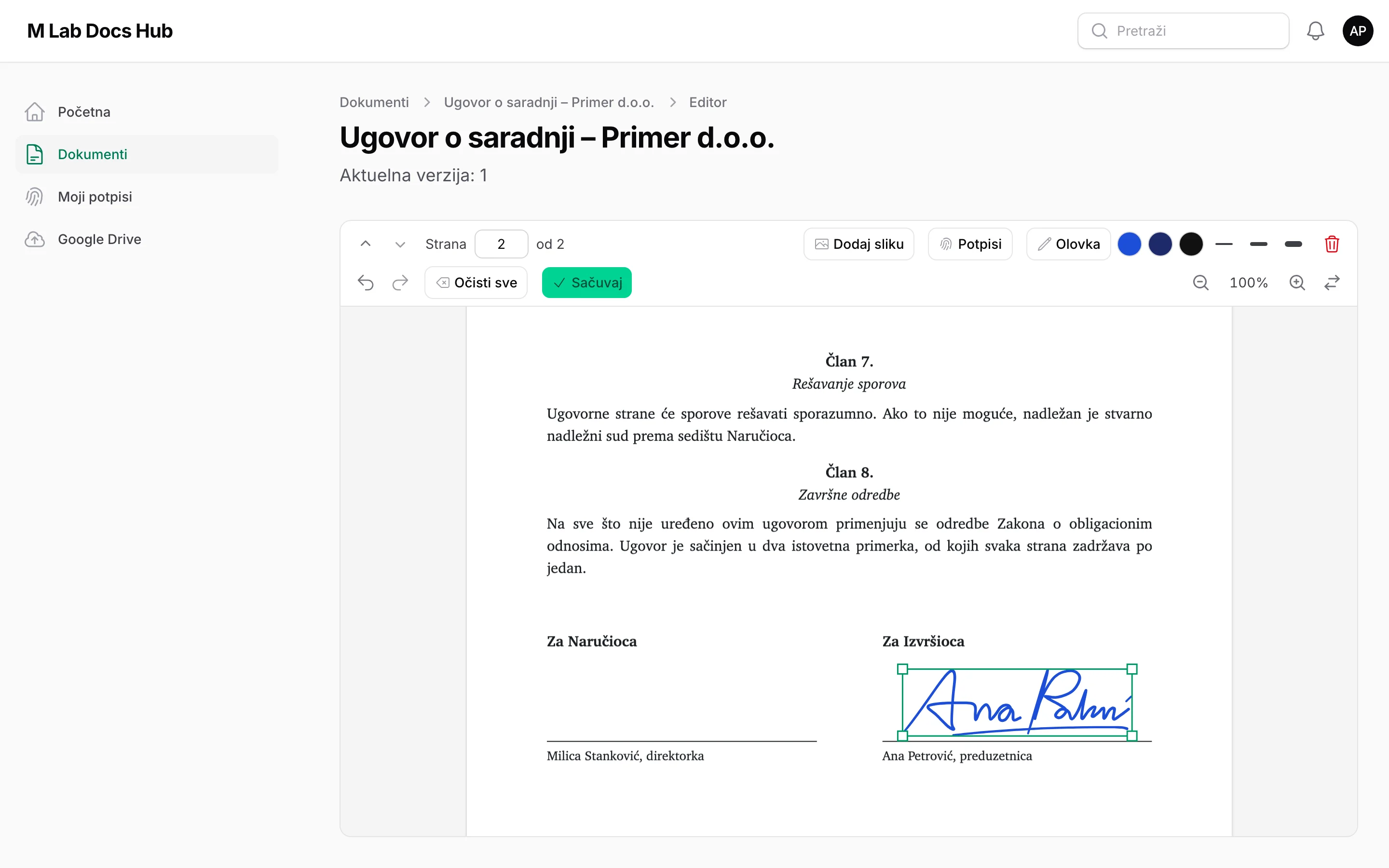Select the medium stroke width
The width and height of the screenshot is (1389, 868).
pos(1258,244)
